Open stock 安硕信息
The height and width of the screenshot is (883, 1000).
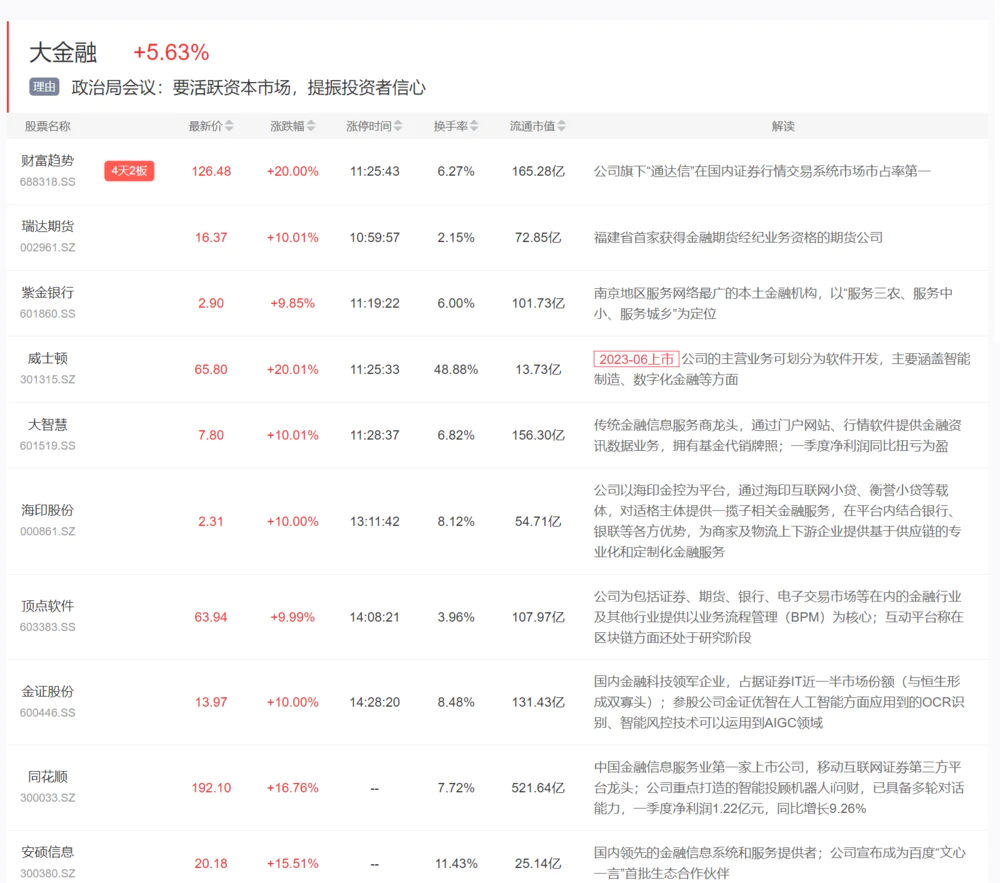pyautogui.click(x=47, y=852)
